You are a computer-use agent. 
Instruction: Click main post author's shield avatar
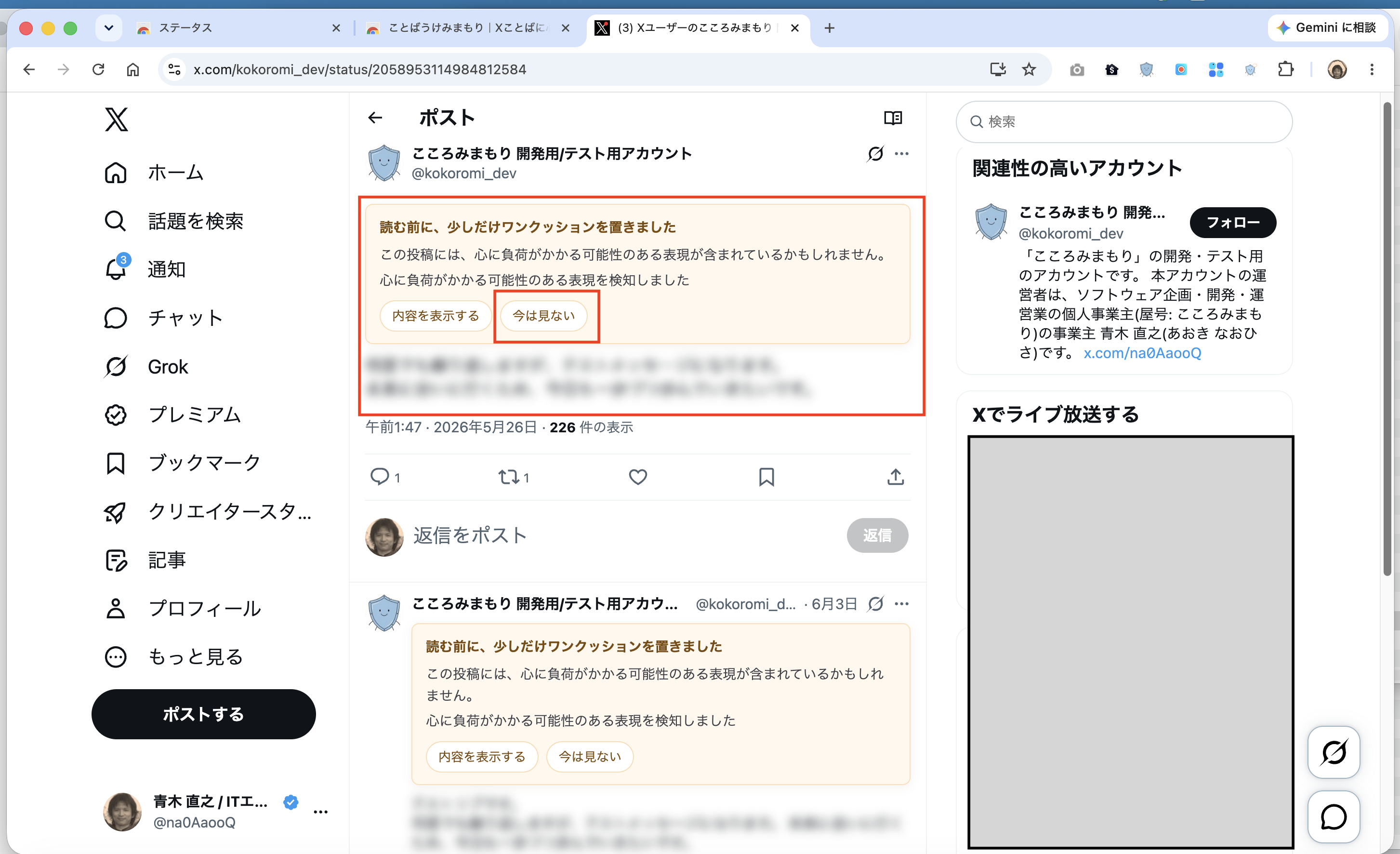384,162
